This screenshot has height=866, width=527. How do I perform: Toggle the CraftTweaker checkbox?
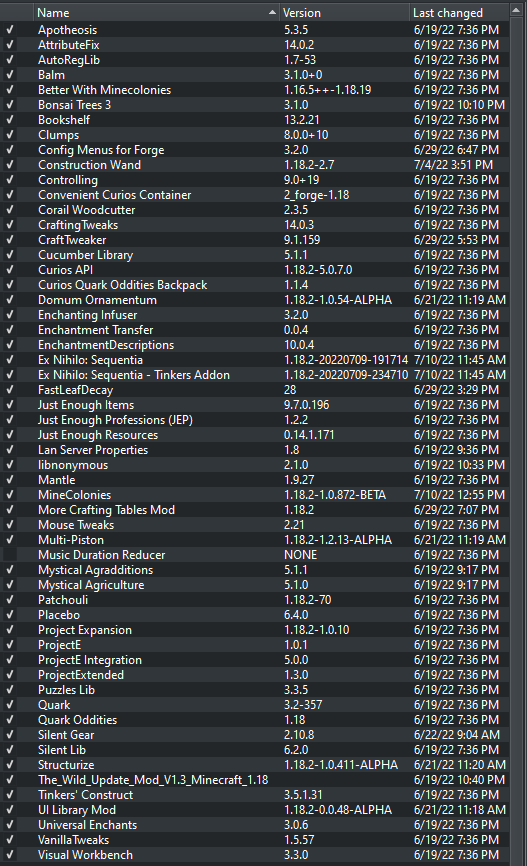click(x=9, y=240)
